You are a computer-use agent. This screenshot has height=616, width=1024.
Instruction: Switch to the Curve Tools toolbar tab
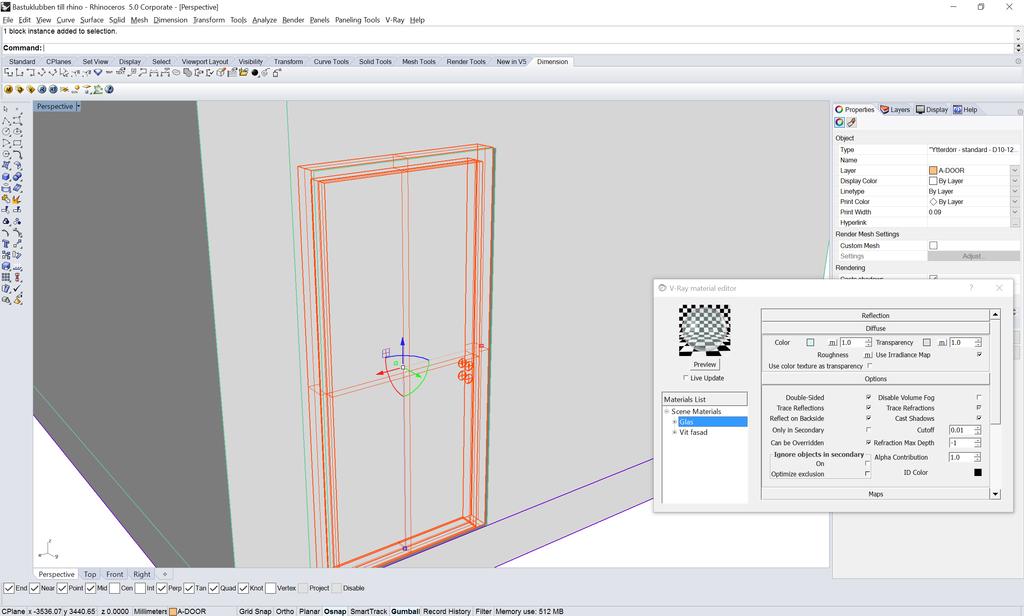coord(331,61)
